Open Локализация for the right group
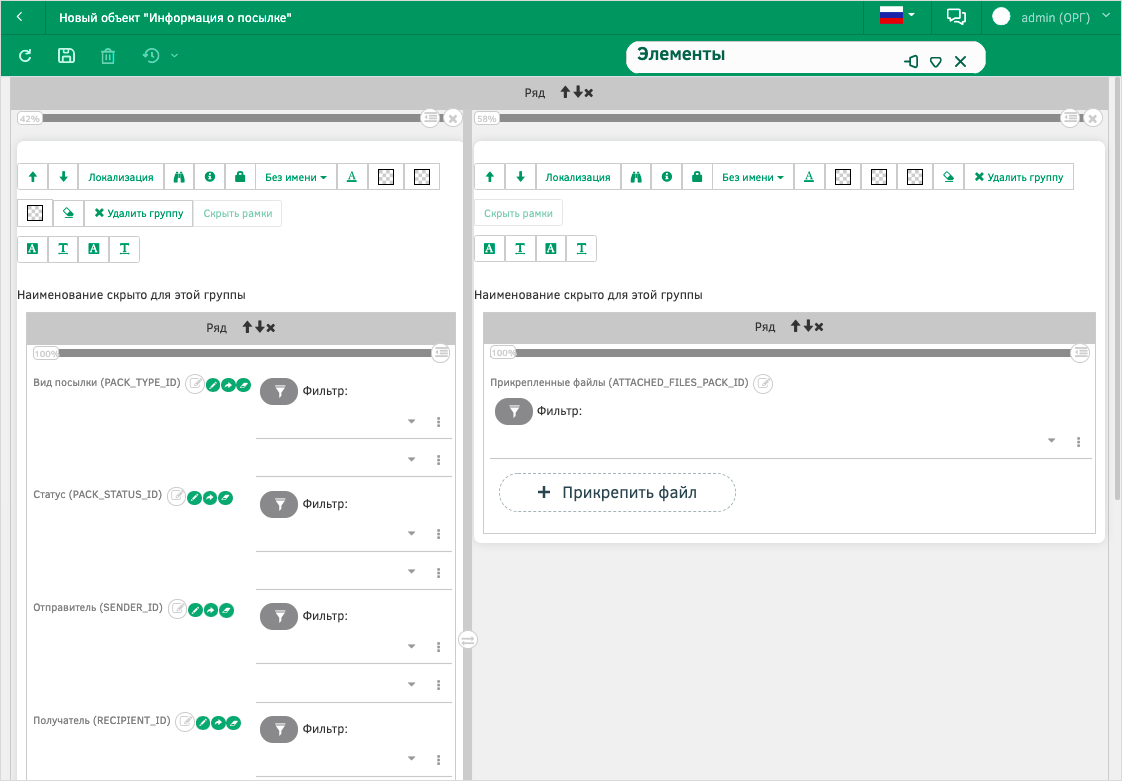This screenshot has height=781, width=1122. tap(578, 177)
